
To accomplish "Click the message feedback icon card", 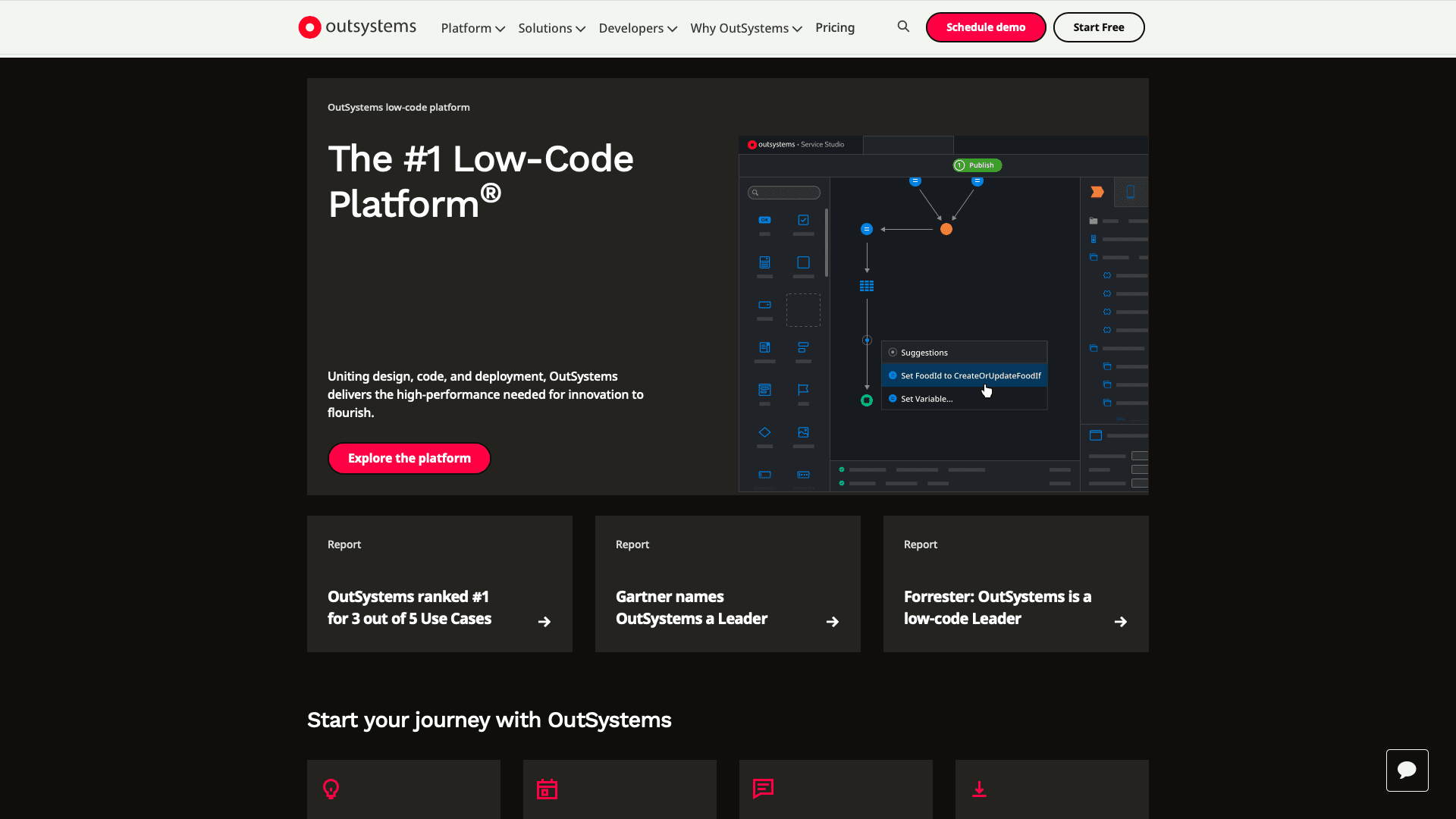I will pos(836,789).
